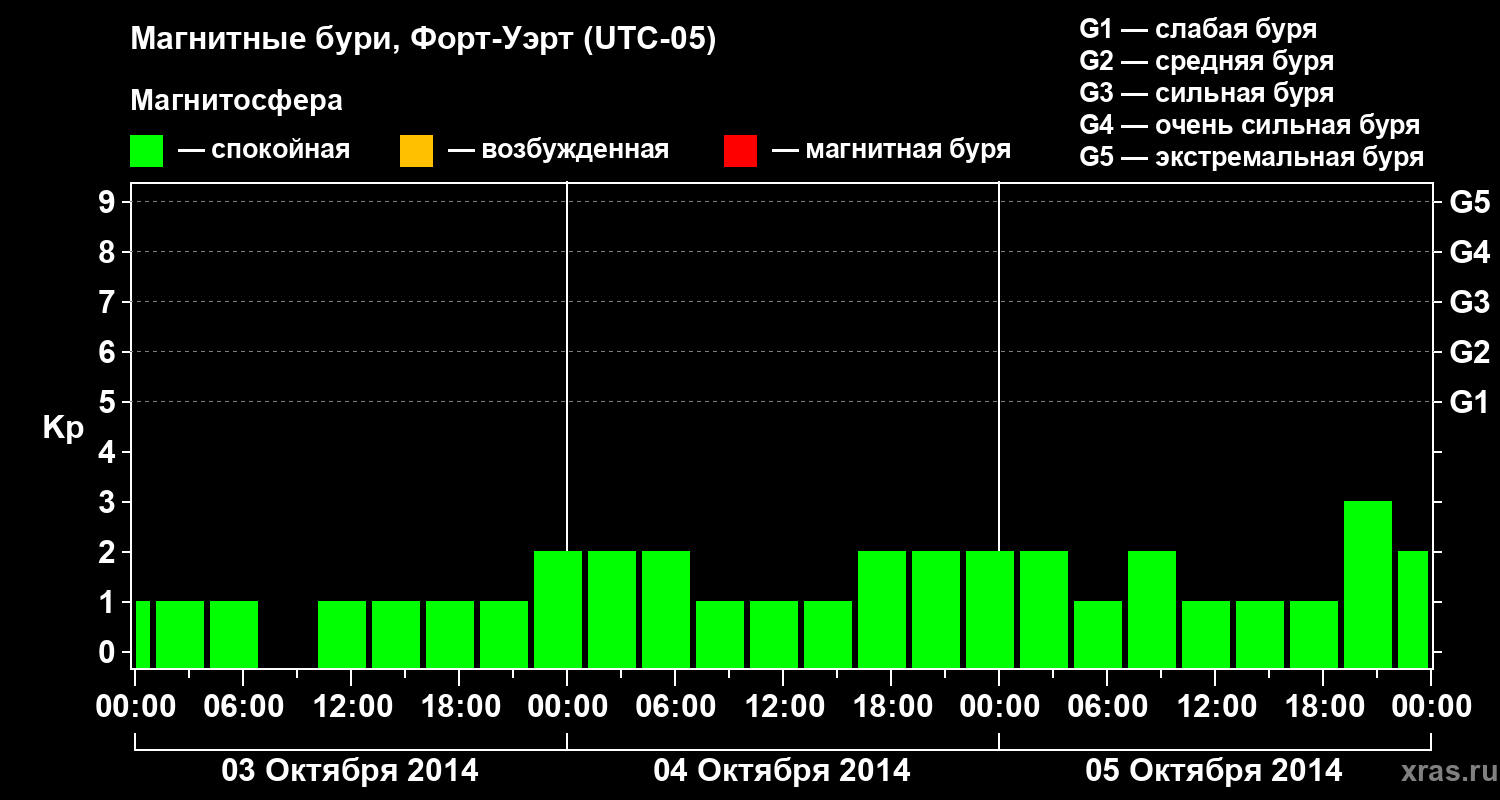1500x800 pixels.
Task: Click the orange 'возбужденная' legend swatch
Action: 416,151
